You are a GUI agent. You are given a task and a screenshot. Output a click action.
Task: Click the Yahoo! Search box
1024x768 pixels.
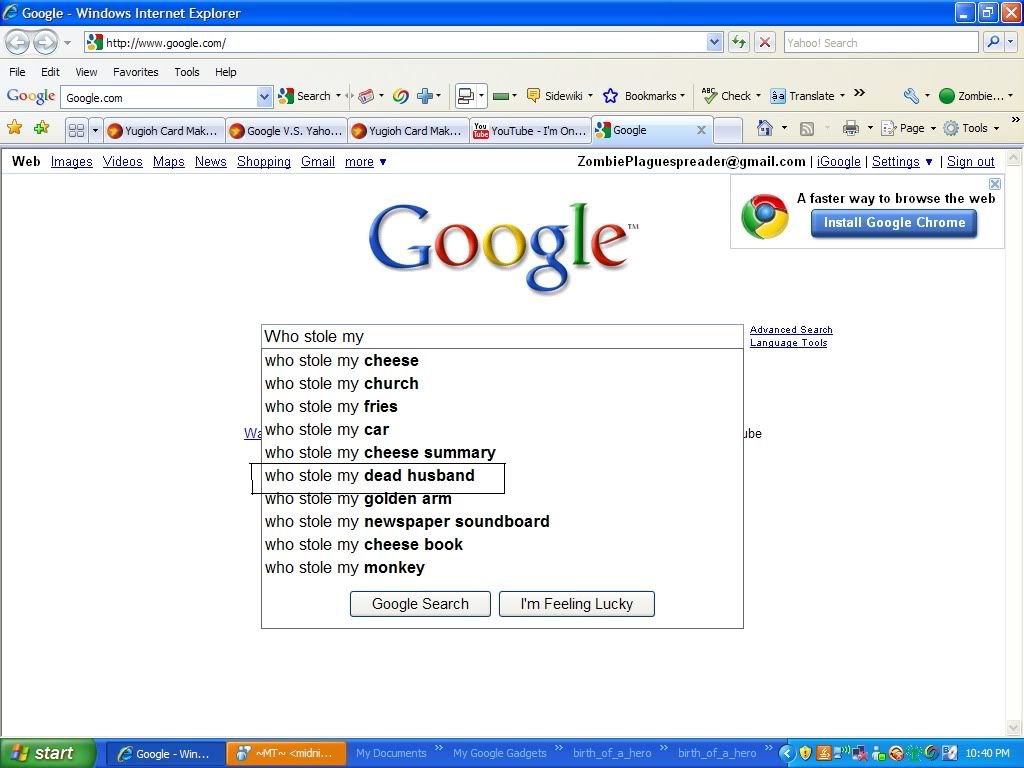tap(880, 42)
